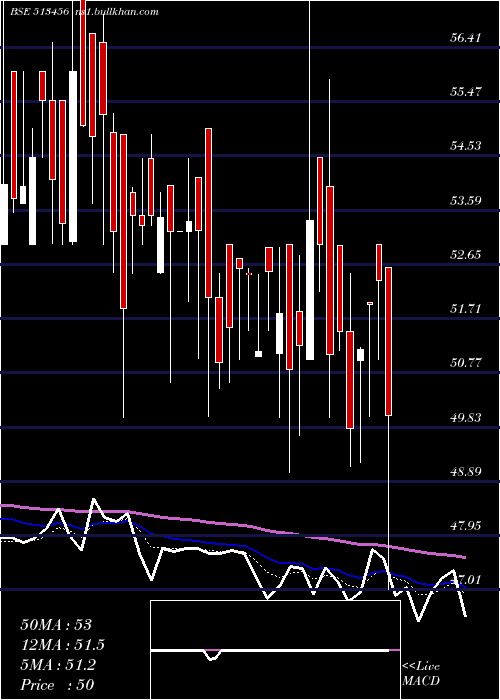The height and width of the screenshot is (700, 500).
Task: Click the 49.83 price axis label
Action: click(x=465, y=417)
